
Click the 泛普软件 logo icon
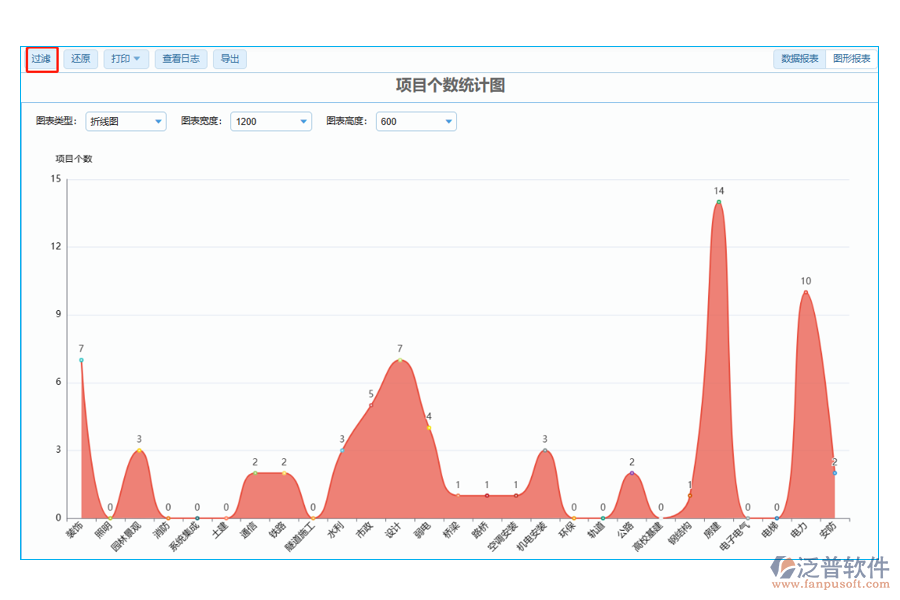point(781,570)
